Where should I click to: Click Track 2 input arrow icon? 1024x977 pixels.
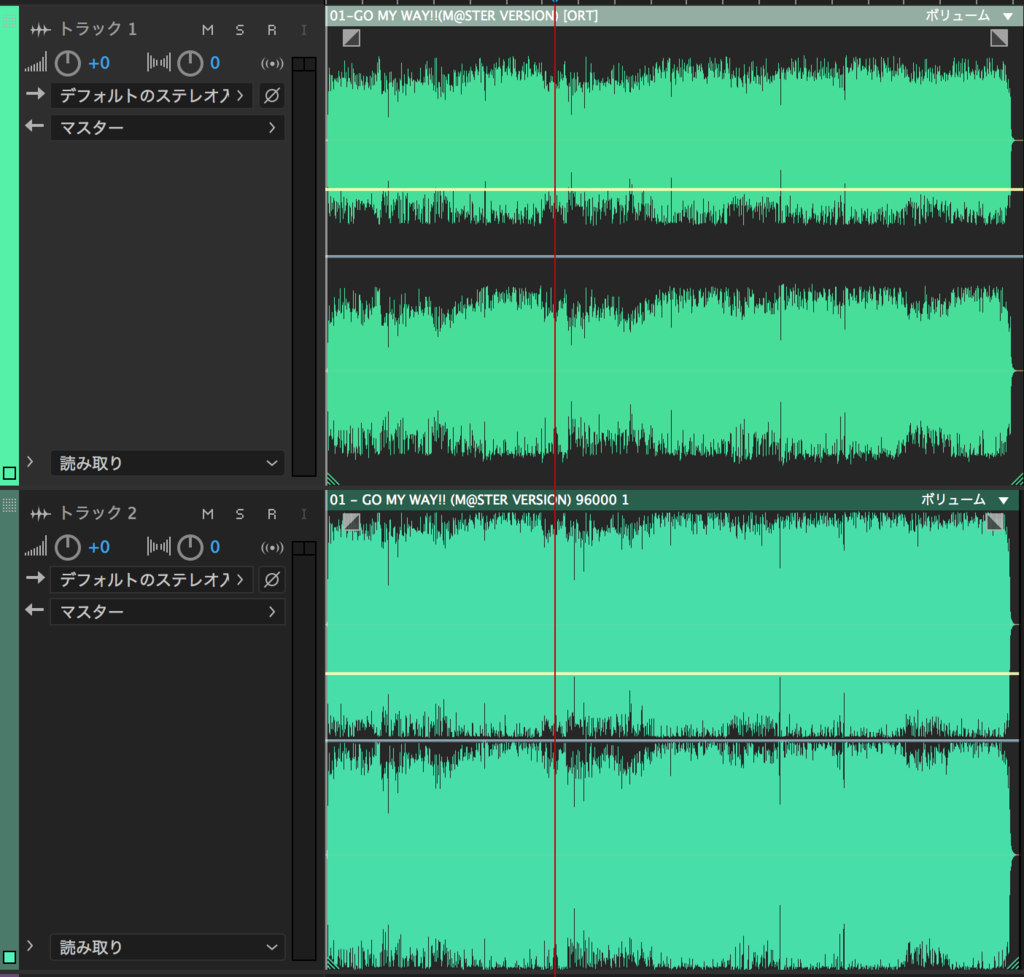click(35, 578)
